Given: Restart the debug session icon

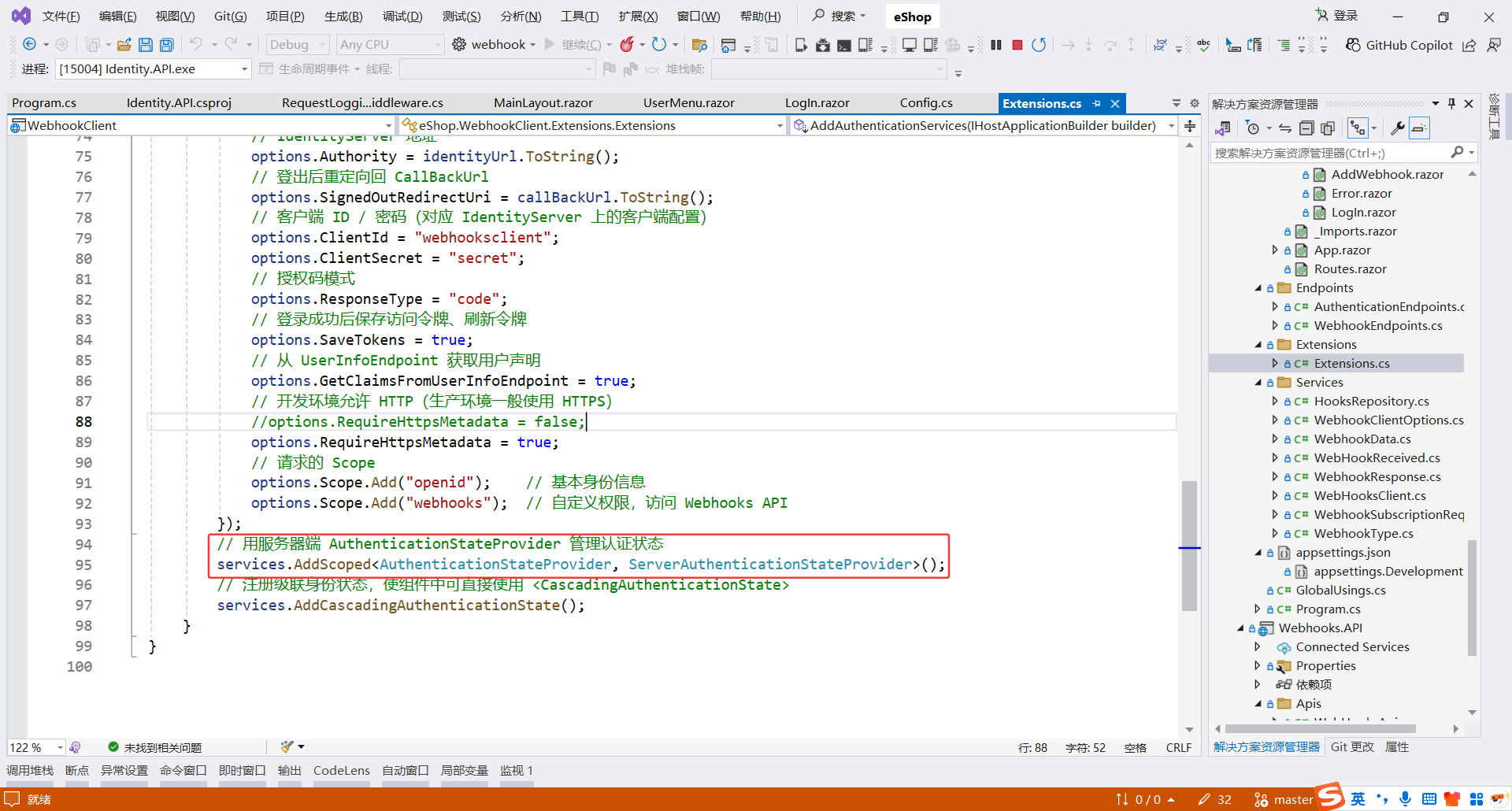Looking at the screenshot, I should 1039,45.
